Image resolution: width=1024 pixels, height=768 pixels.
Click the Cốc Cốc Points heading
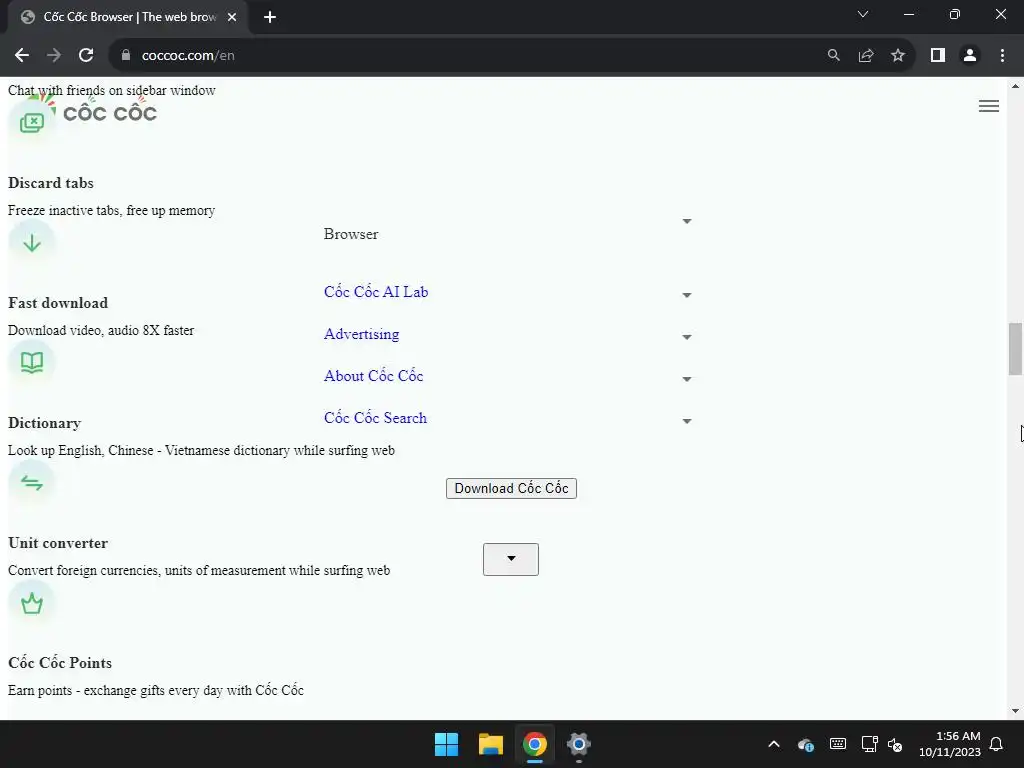click(x=60, y=663)
